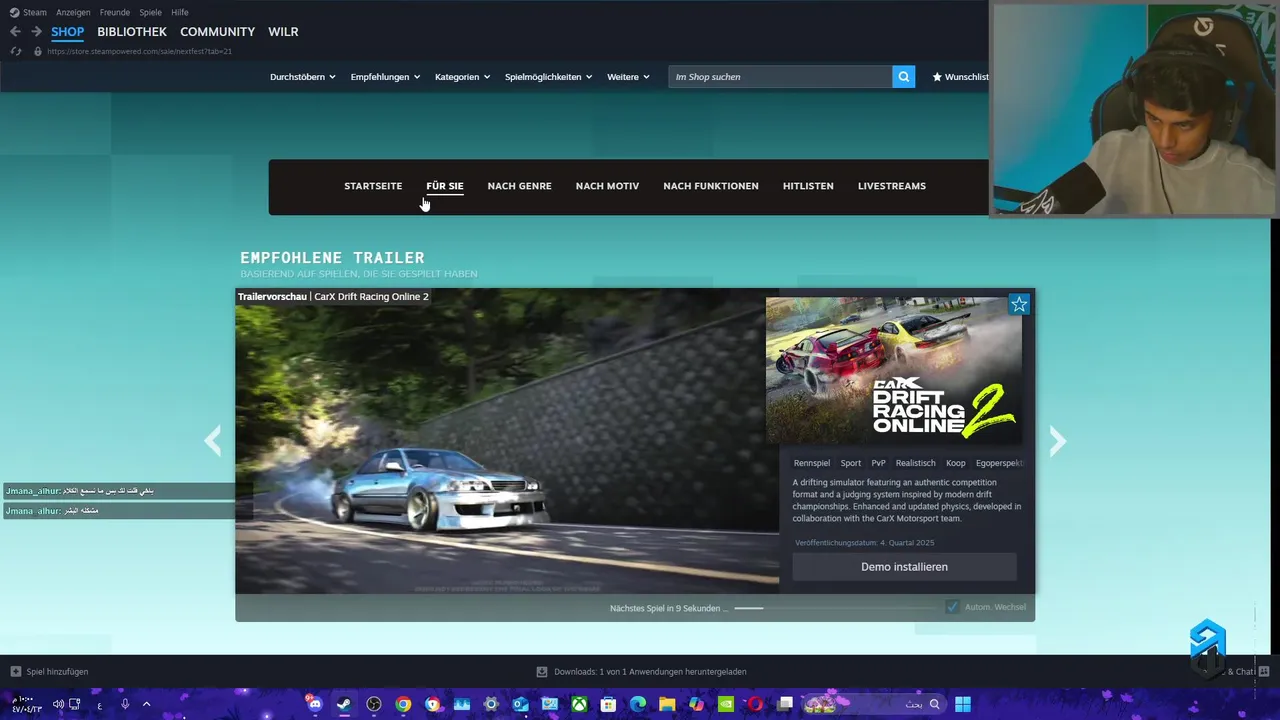
Task: Open Opera browser from the taskbar
Action: click(755, 704)
